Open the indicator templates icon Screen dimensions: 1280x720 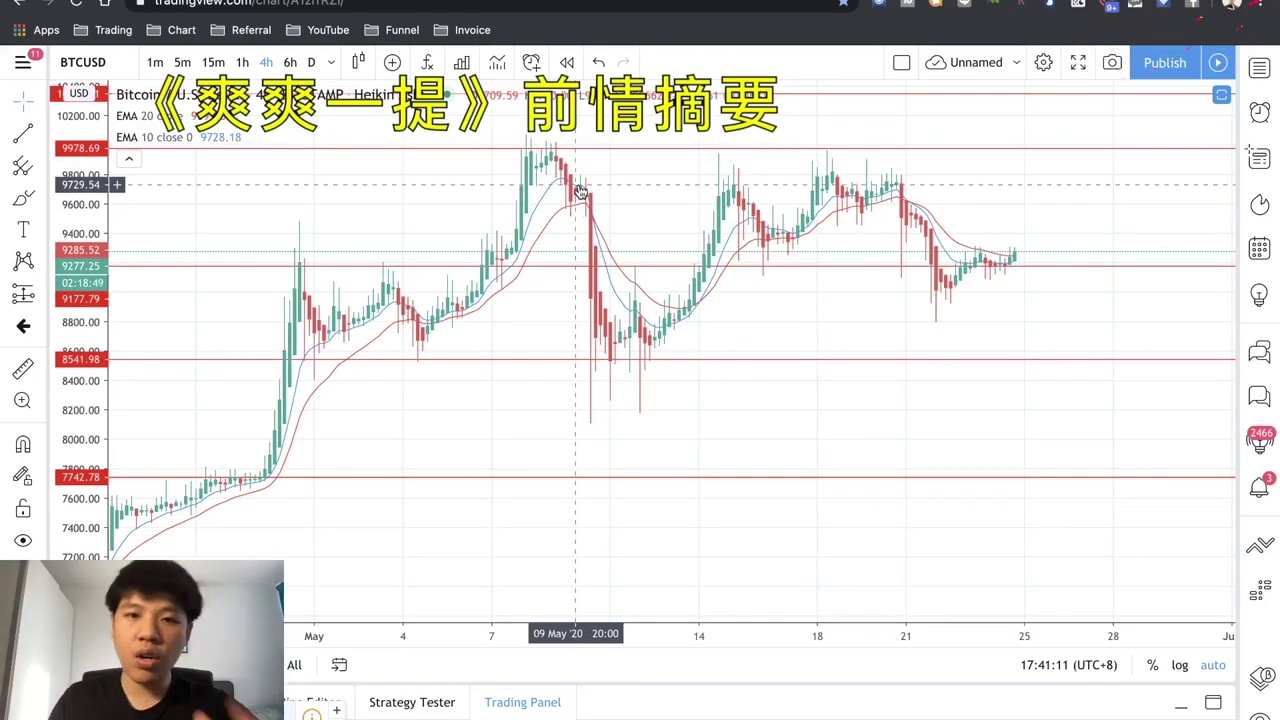pyautogui.click(x=497, y=63)
